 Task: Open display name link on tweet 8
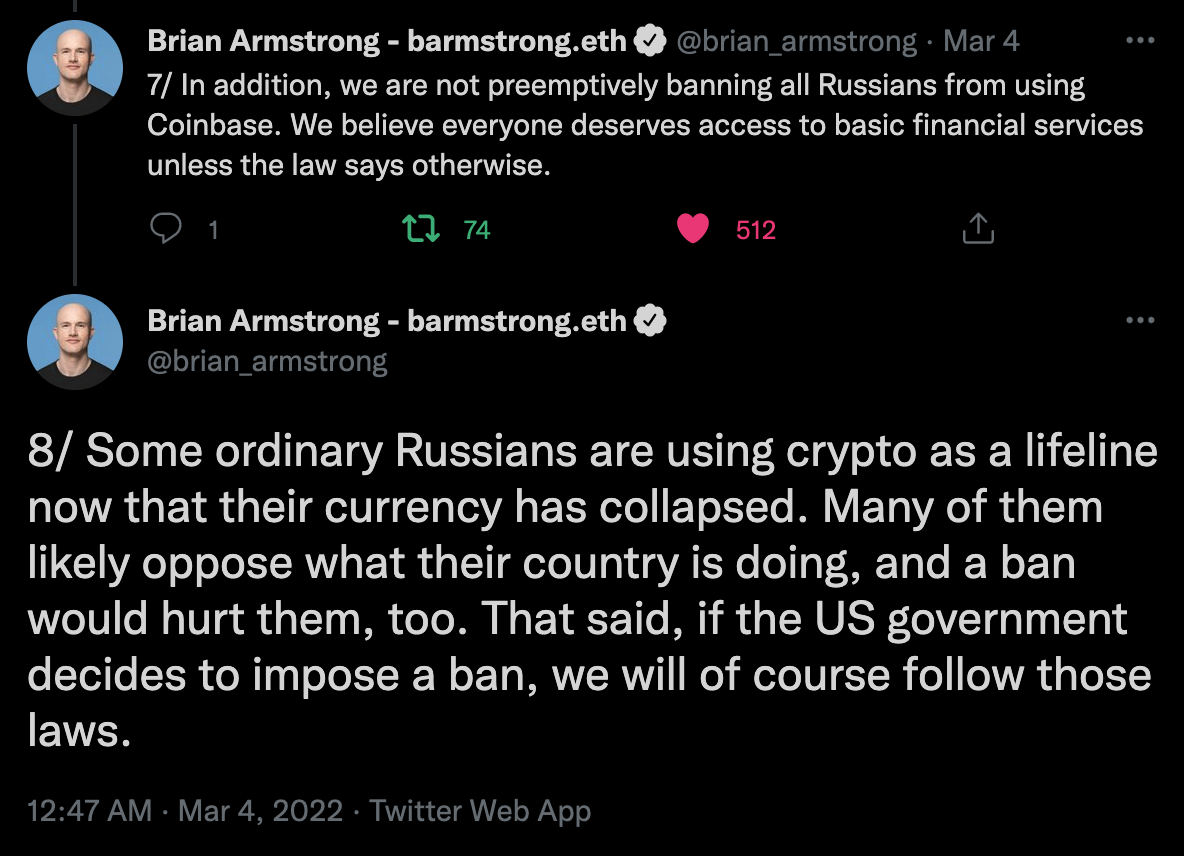click(387, 321)
